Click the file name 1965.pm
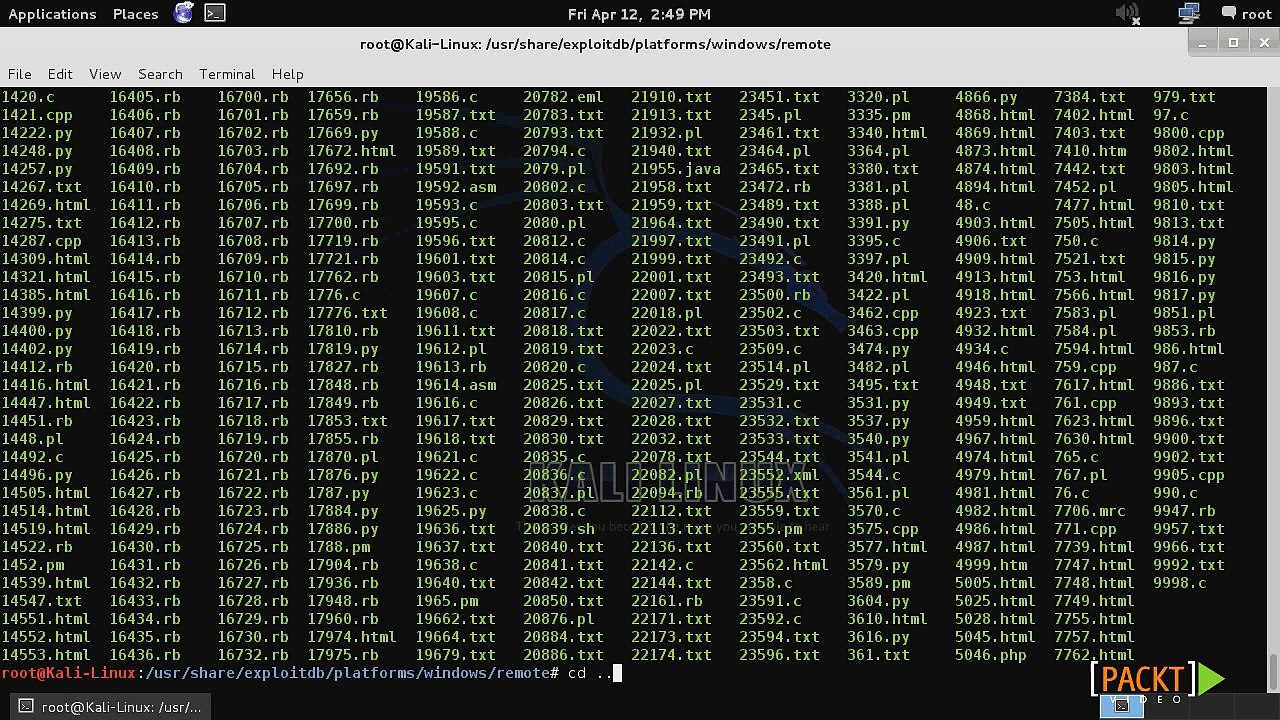Viewport: 1280px width, 720px height. point(447,601)
